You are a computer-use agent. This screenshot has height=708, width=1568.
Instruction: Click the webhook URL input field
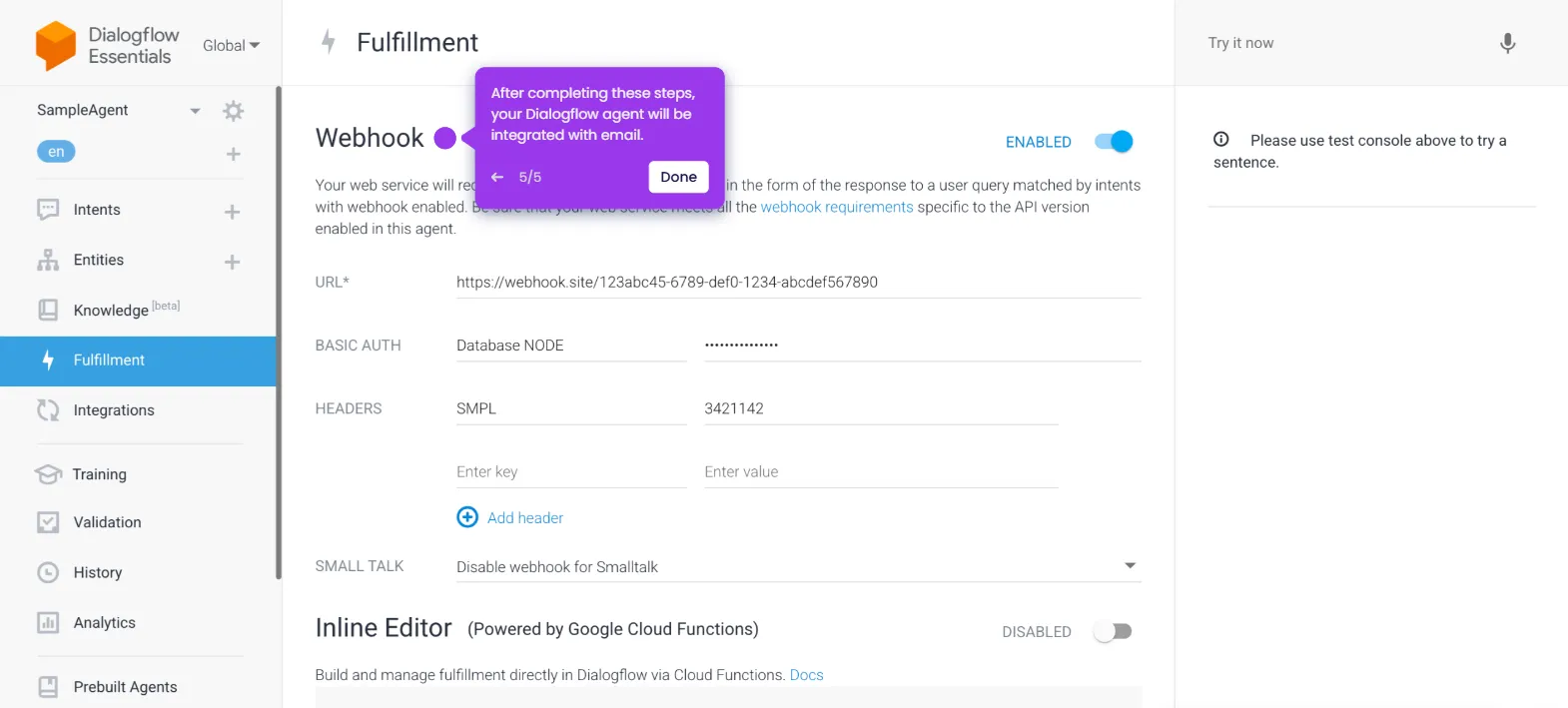pyautogui.click(x=798, y=283)
